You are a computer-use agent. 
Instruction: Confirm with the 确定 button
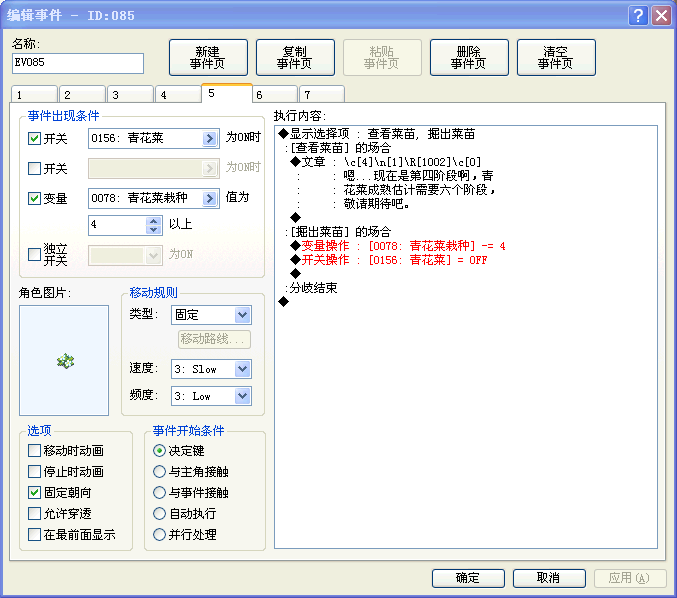coord(468,578)
